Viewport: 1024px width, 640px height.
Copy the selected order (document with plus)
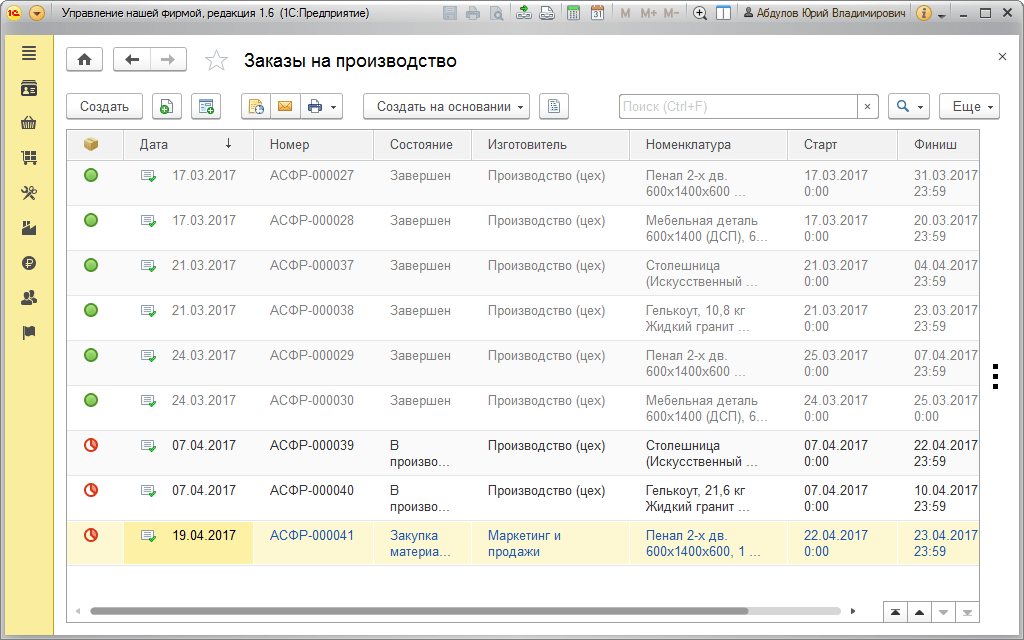167,106
